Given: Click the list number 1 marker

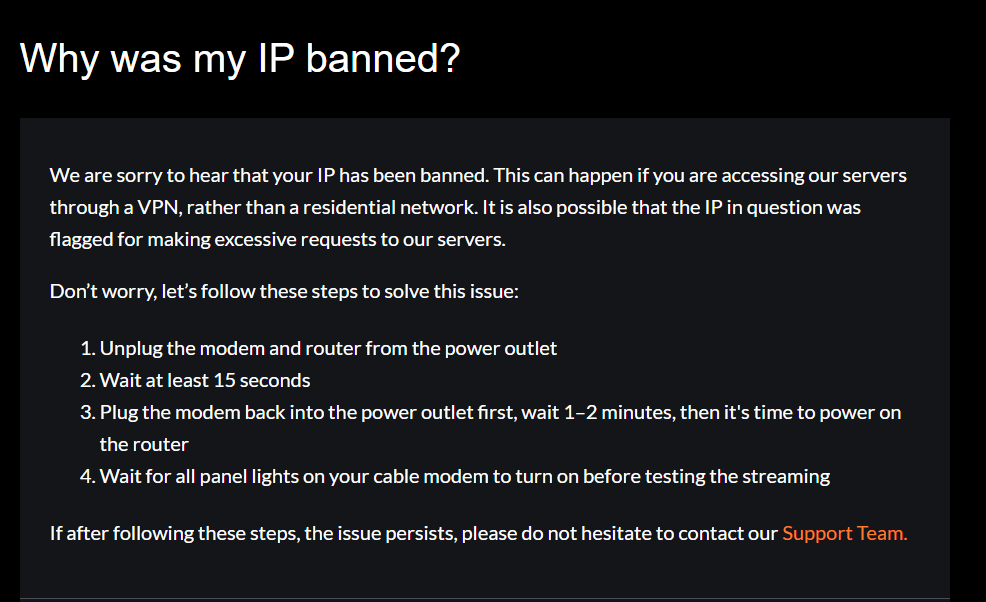Looking at the screenshot, I should [87, 348].
